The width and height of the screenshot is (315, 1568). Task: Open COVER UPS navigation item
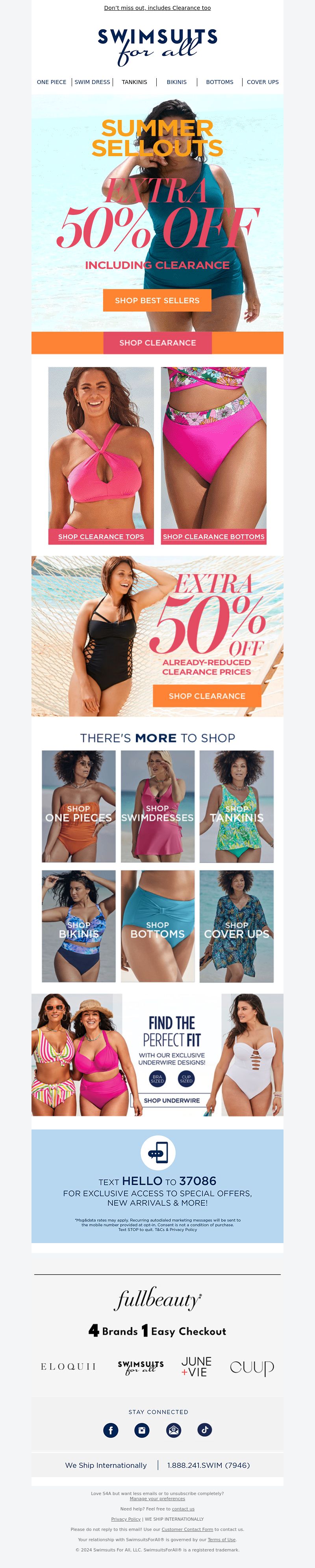pos(263,82)
